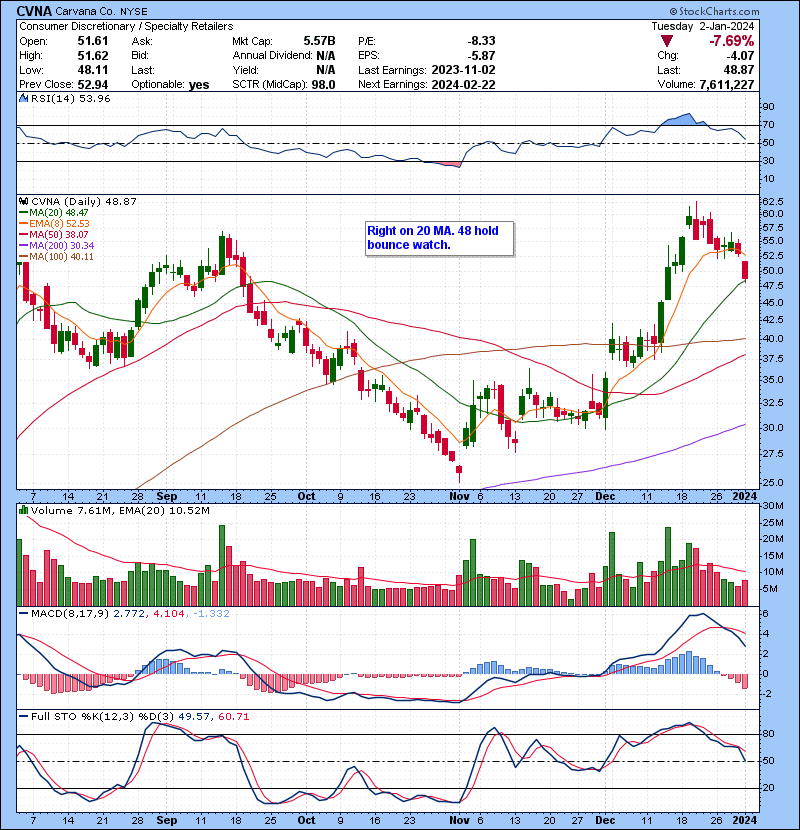Click the red down-triangle next to -7.69%
Screen dimensions: 800x830
pyautogui.click(x=667, y=41)
